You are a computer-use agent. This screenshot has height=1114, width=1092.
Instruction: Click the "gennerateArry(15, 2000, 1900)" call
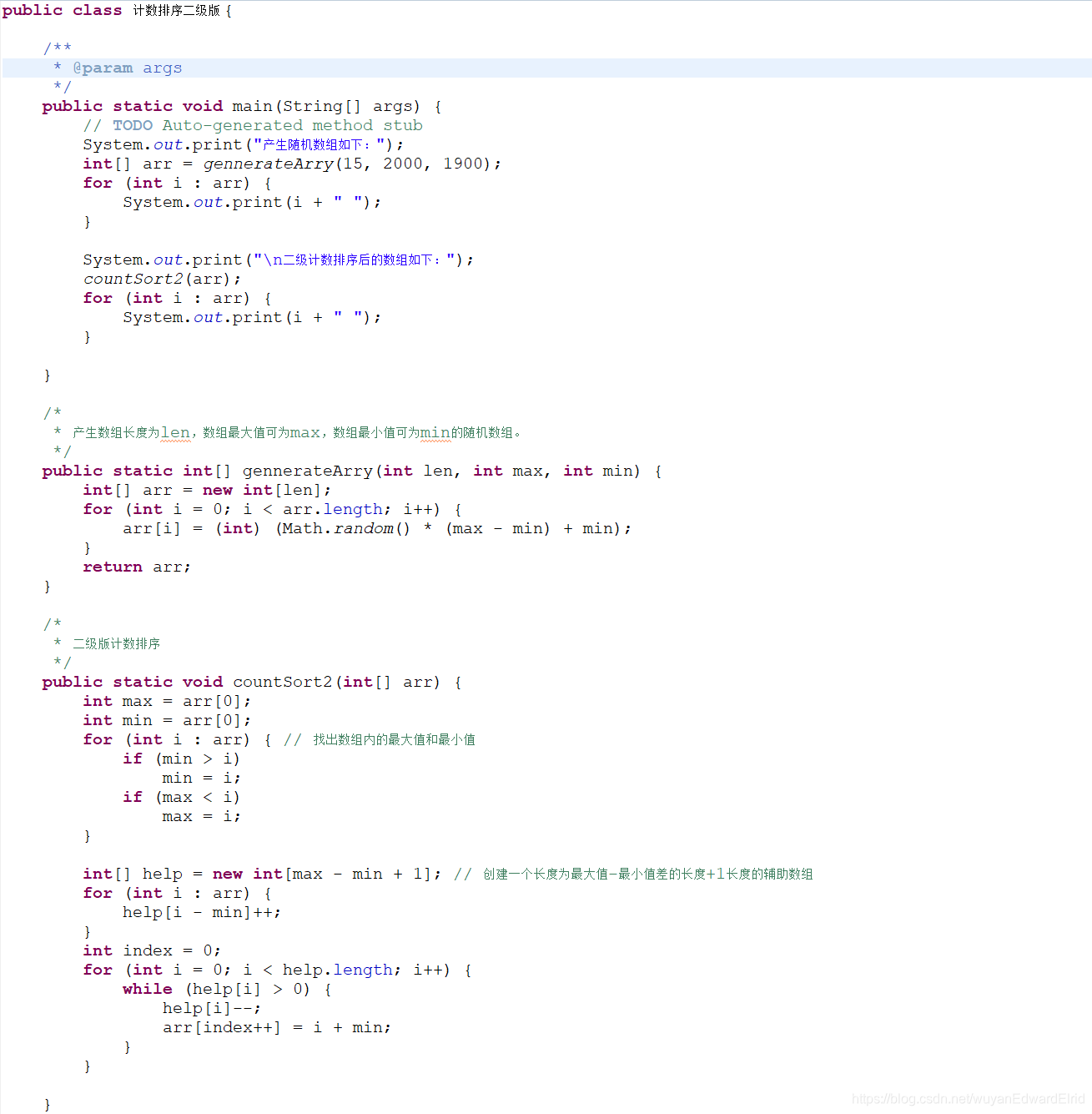[x=347, y=164]
